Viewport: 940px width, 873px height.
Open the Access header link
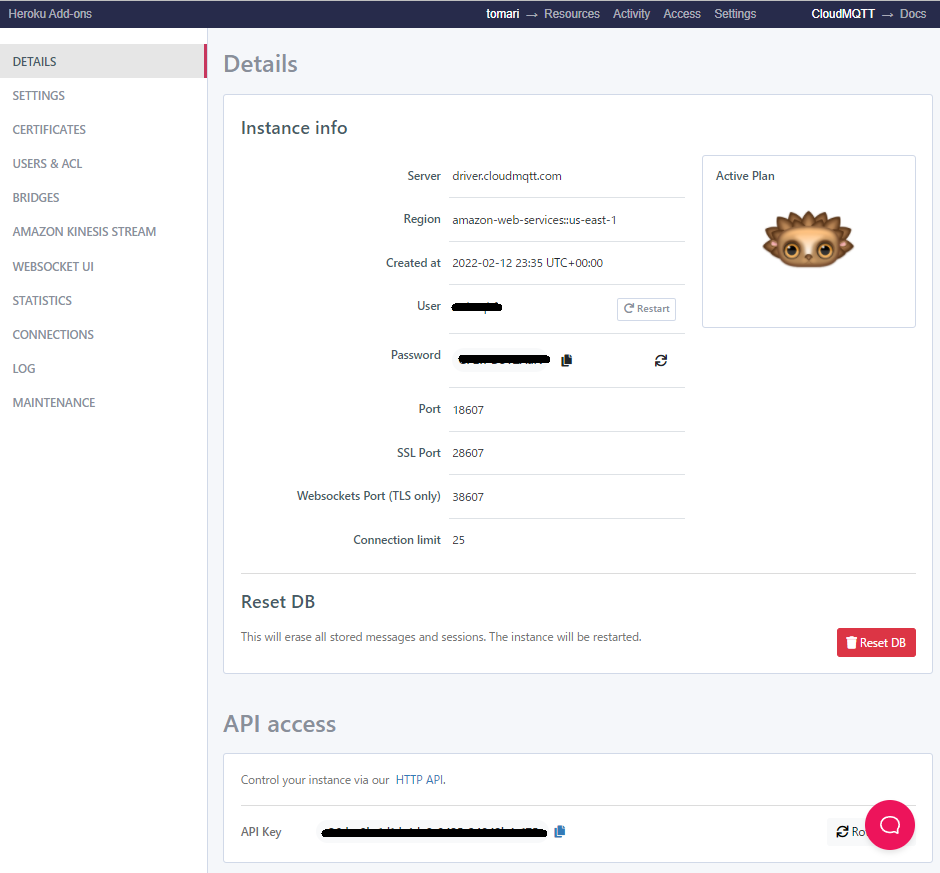682,14
